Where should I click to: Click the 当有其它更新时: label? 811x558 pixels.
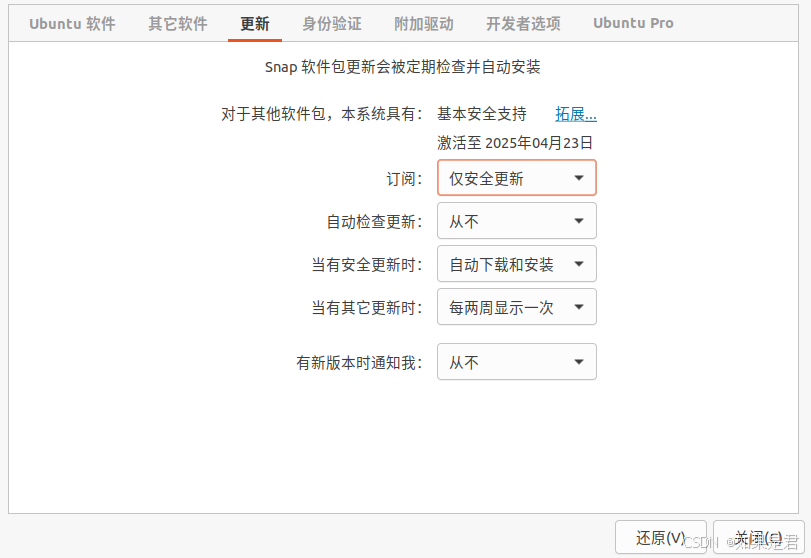click(x=367, y=308)
